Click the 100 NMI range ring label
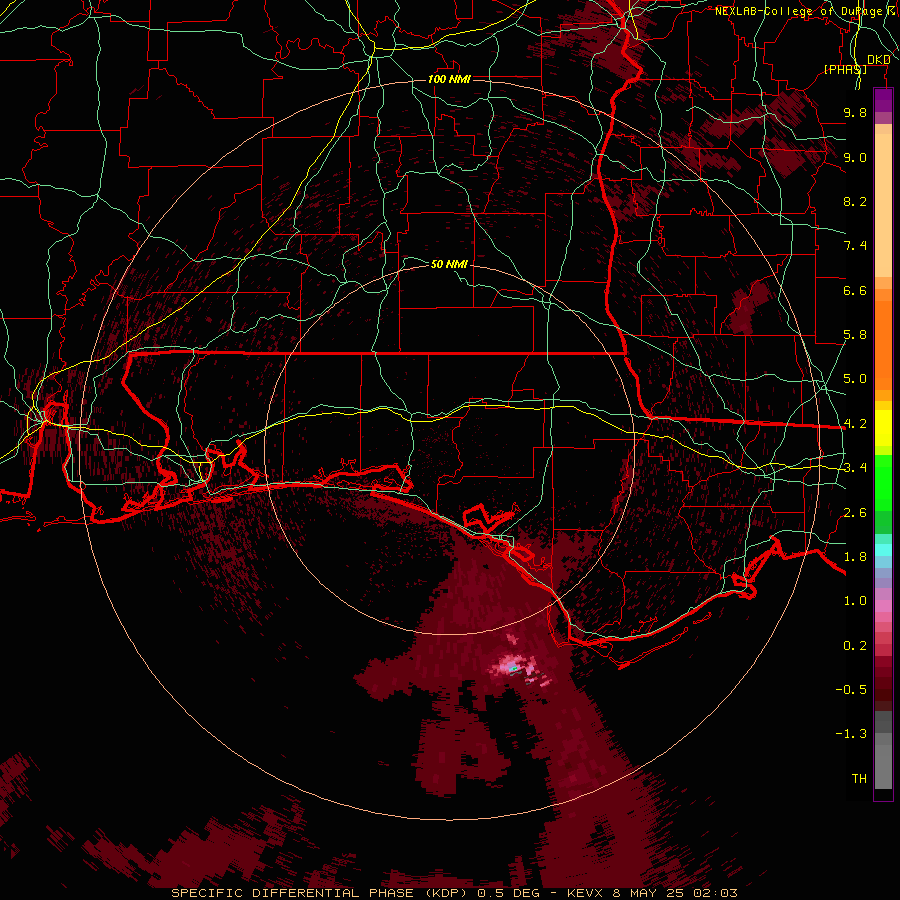 [x=449, y=79]
